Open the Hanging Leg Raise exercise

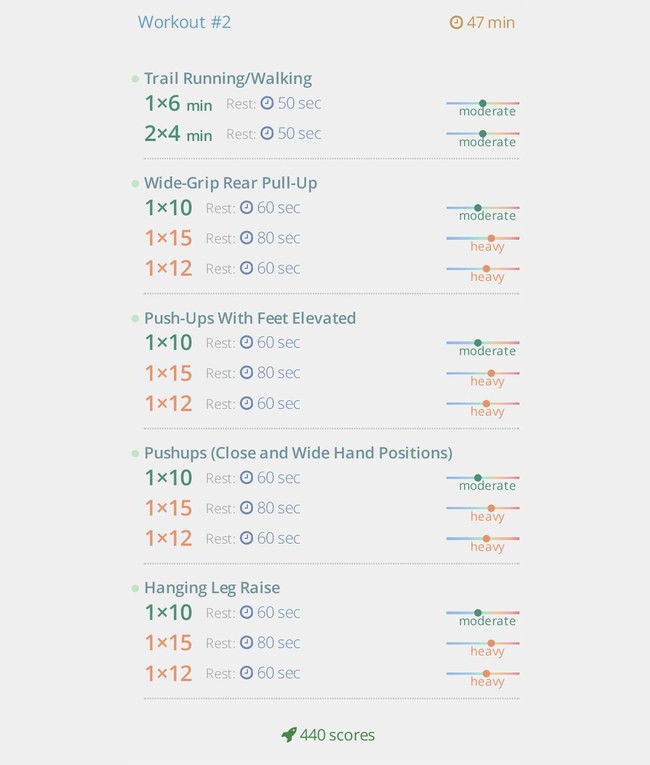click(212, 588)
